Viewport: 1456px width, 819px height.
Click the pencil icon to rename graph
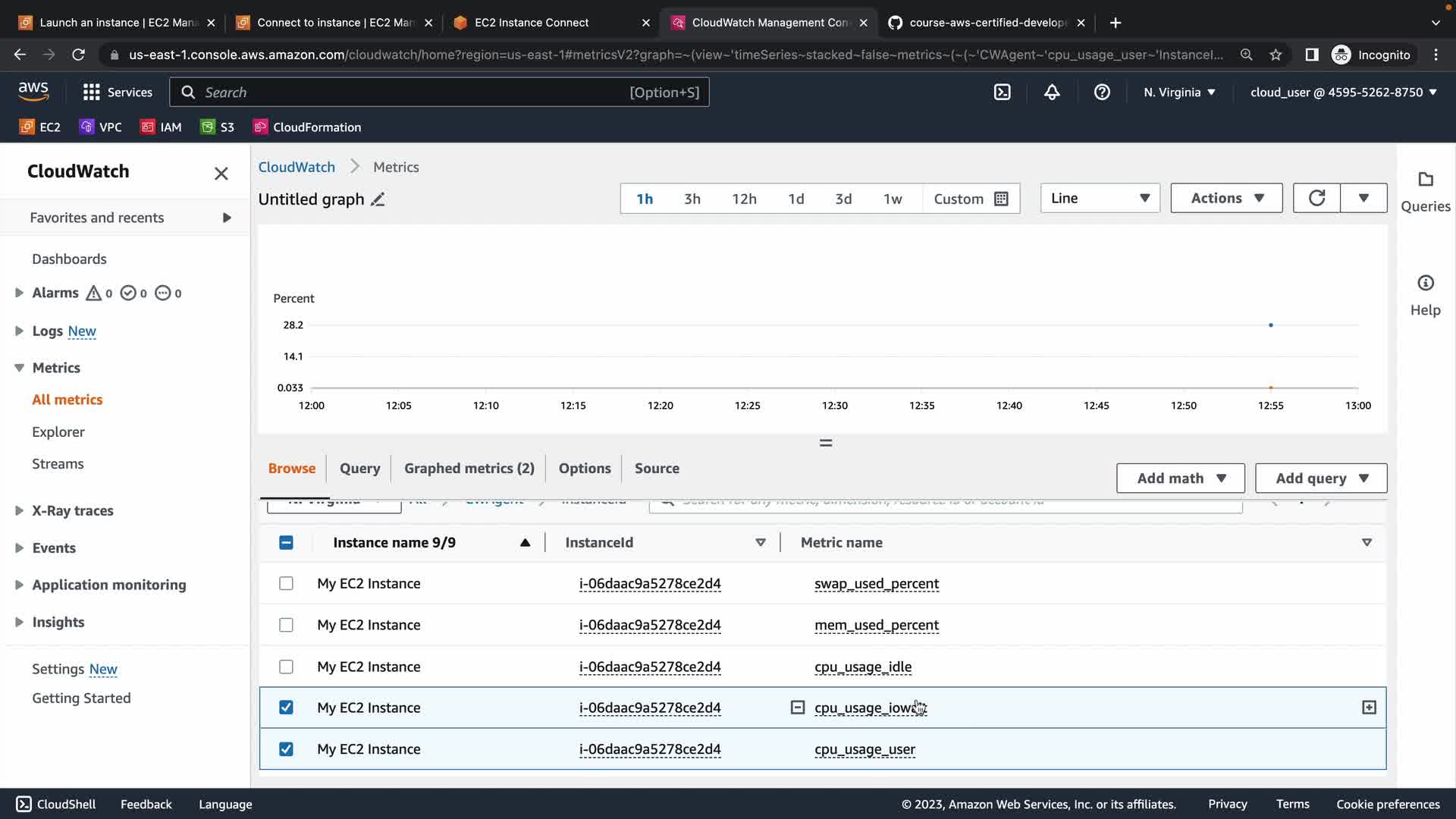pyautogui.click(x=378, y=199)
